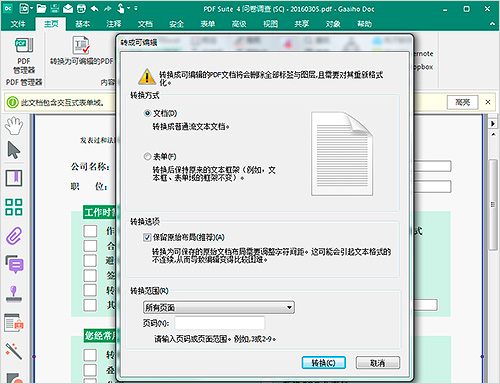Click the redo arrow icon

coord(107,8)
